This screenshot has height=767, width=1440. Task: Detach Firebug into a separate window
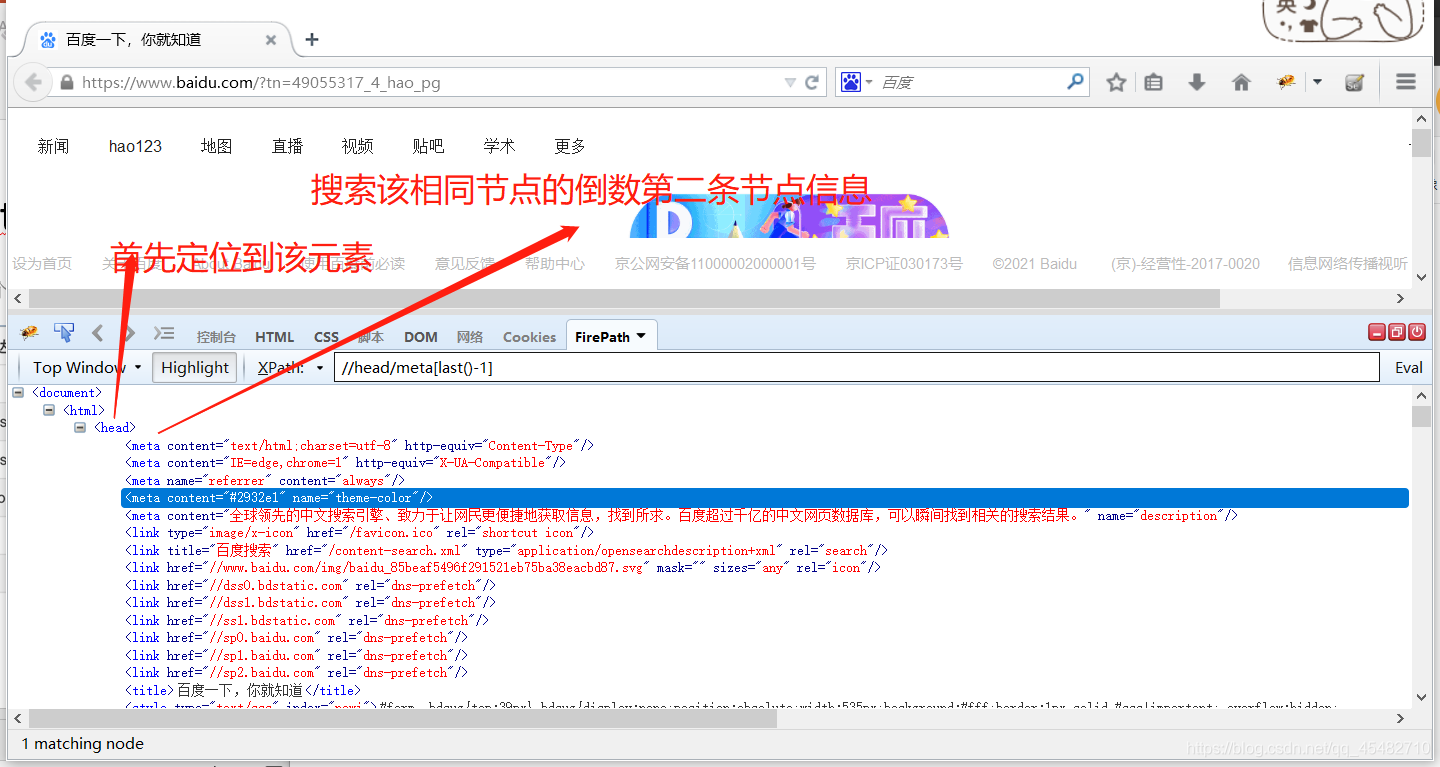tap(1397, 333)
